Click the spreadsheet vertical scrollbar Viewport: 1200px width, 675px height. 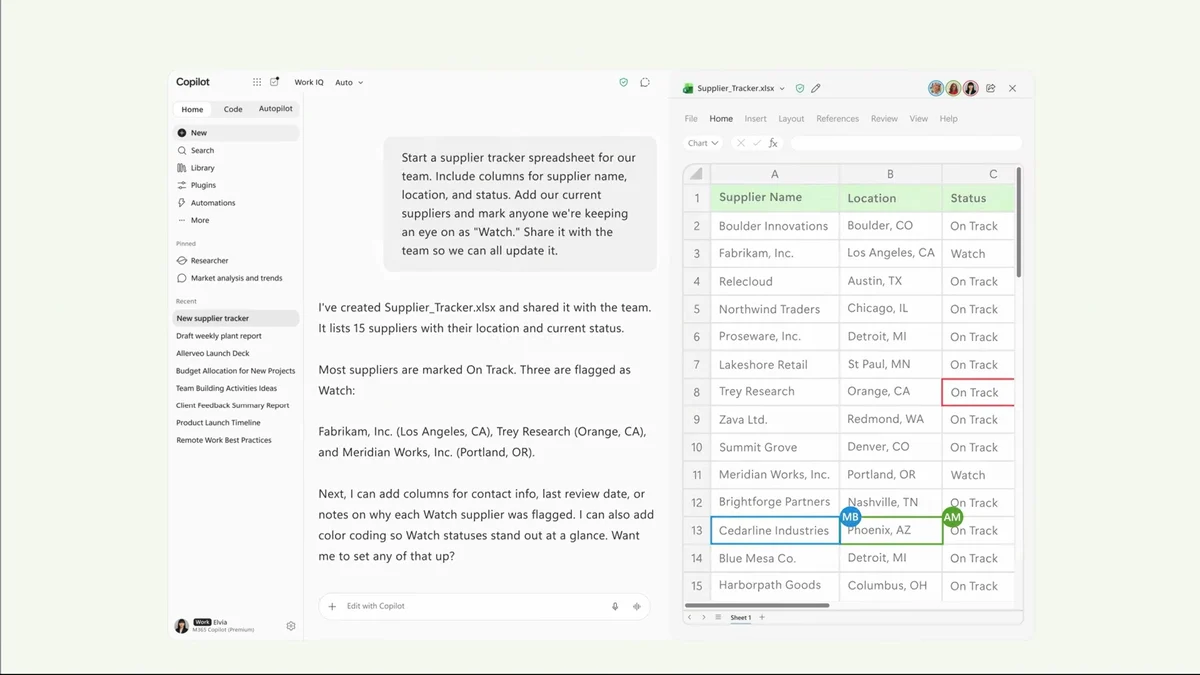point(1019,222)
